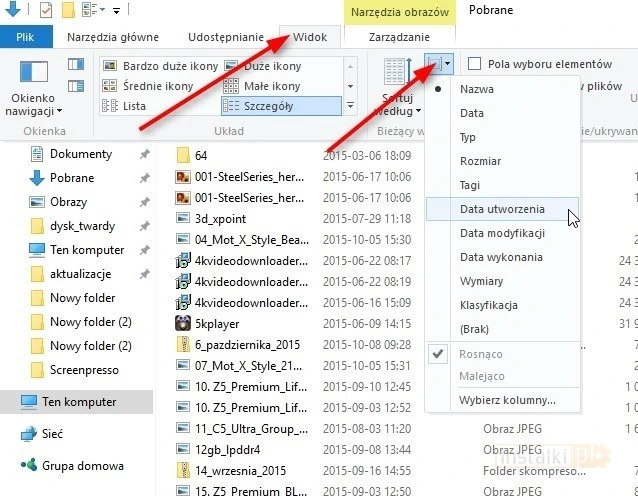Click the Sieć network icon in sidebar
Viewport: 638px width, 496px height.
click(29, 433)
